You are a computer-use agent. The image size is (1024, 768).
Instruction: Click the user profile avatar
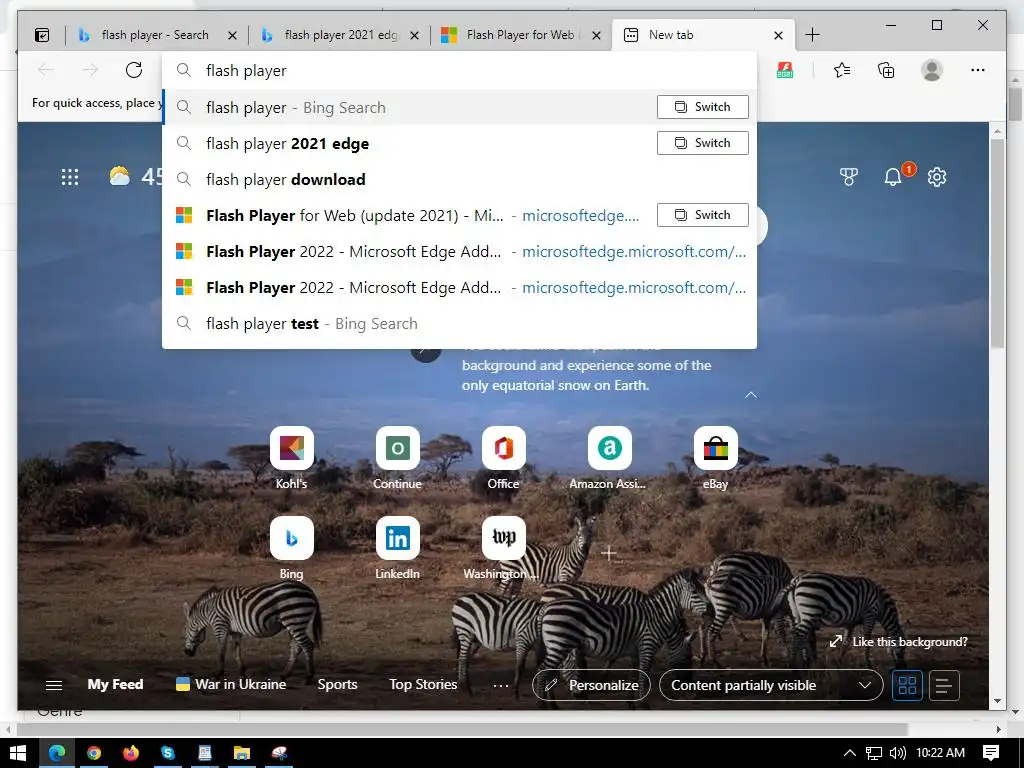pos(932,70)
